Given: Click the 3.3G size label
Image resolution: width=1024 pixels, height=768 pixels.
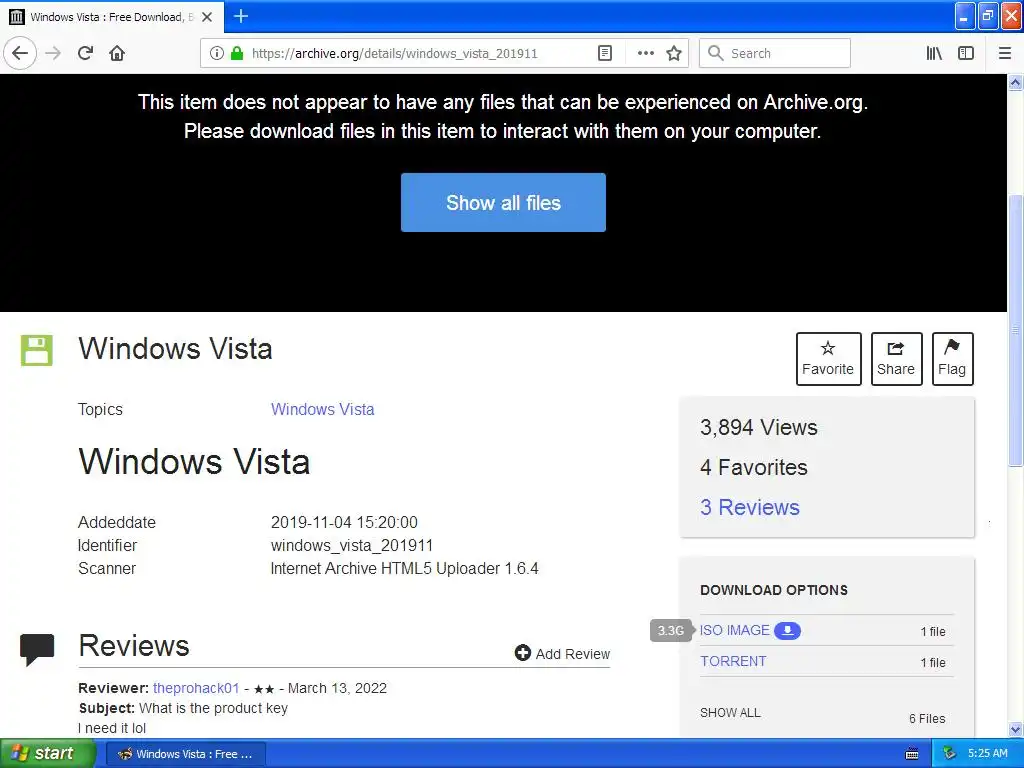Looking at the screenshot, I should click(x=671, y=631).
